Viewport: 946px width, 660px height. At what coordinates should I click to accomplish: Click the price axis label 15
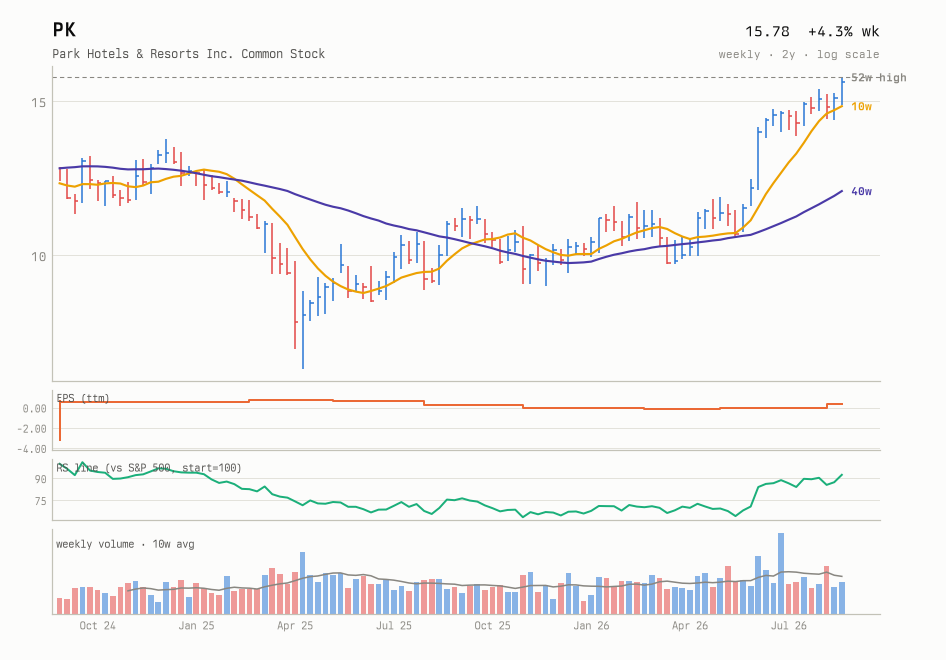[x=39, y=102]
